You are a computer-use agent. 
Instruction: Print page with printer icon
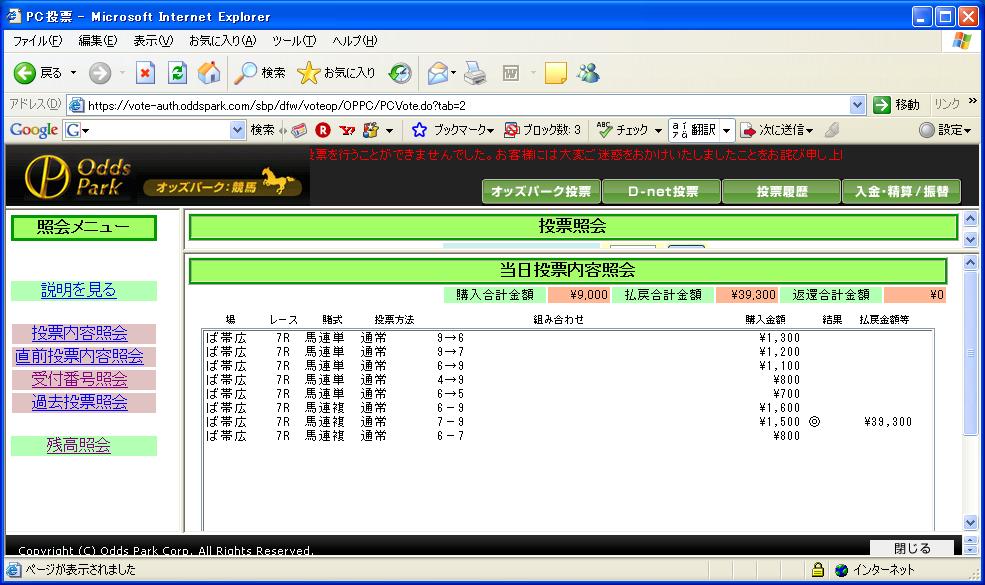[475, 74]
